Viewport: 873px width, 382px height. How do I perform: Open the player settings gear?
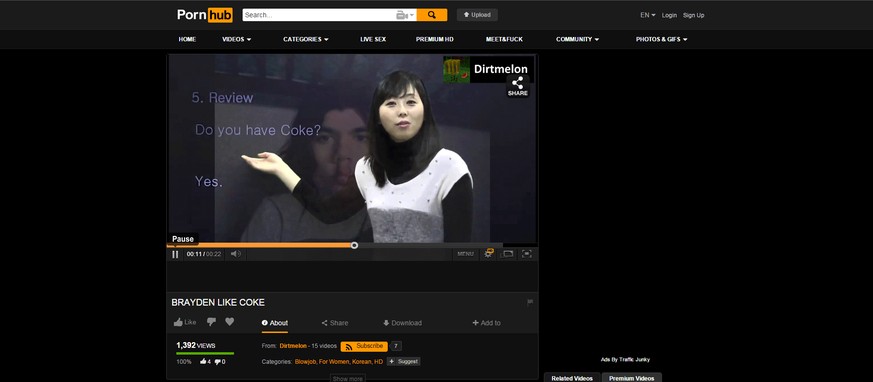click(488, 254)
